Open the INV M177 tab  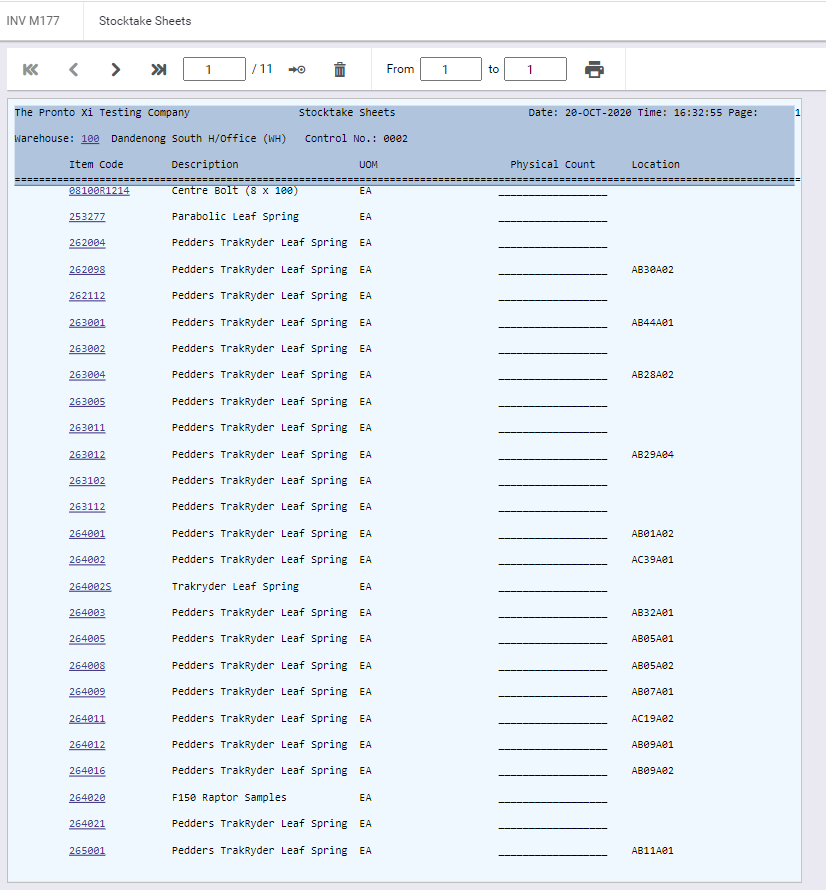pos(33,21)
